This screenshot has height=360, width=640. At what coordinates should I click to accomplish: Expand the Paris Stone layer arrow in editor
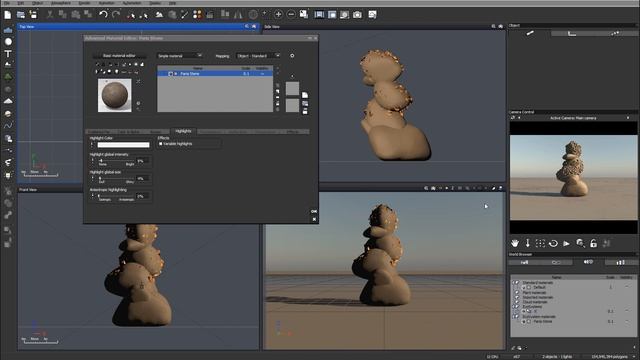(176, 74)
